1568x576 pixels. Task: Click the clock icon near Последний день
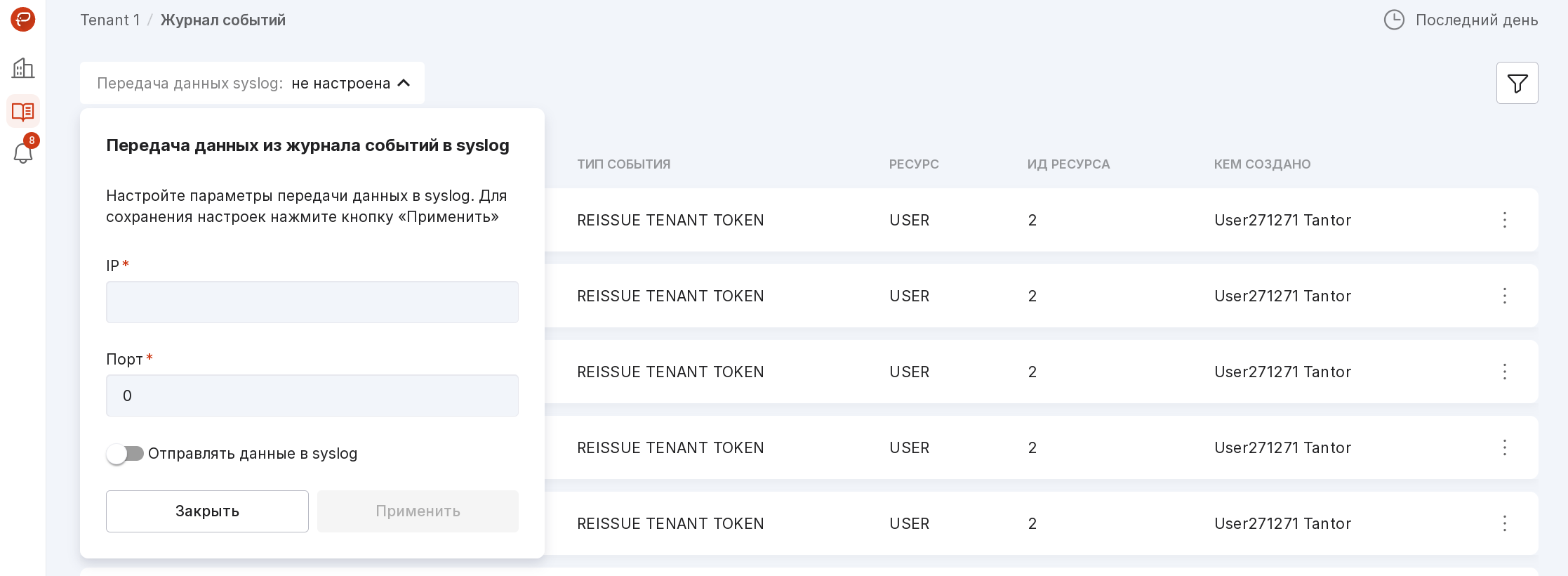(x=1393, y=20)
